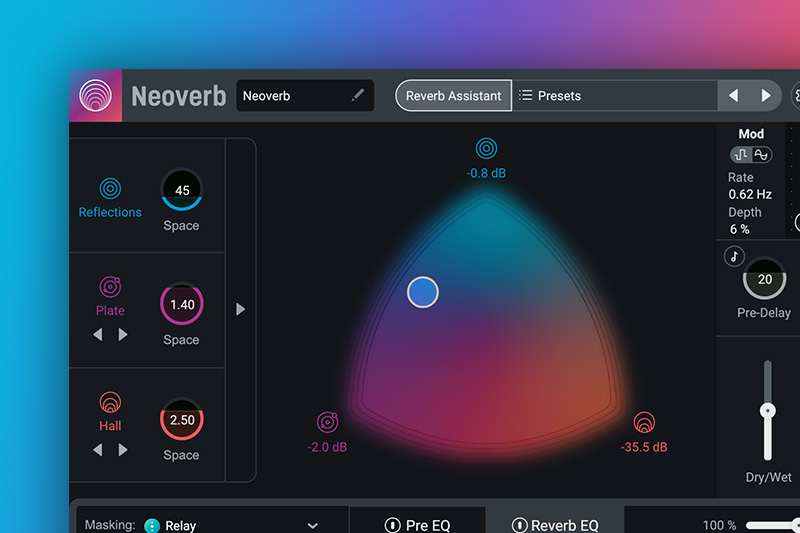Screen dimensions: 800x533
Task: Open the Masking source dropdown
Action: pos(212,525)
